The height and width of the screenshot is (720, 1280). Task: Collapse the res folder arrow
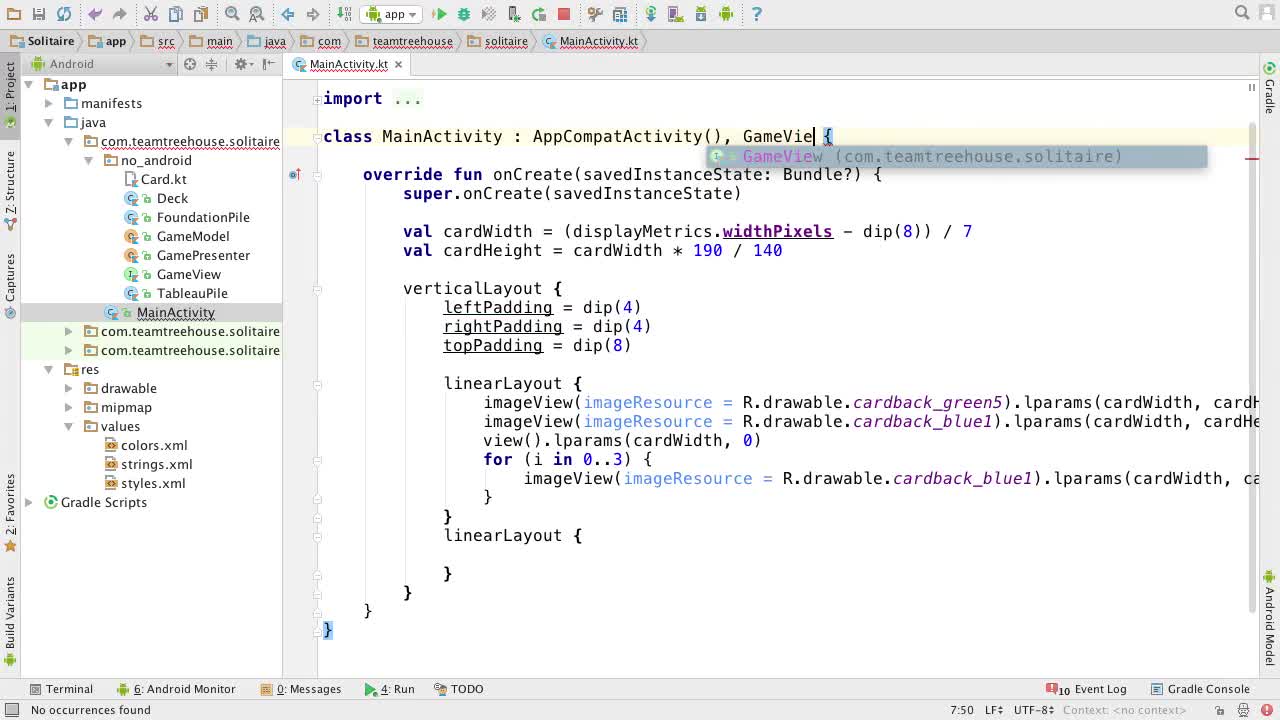coord(49,369)
